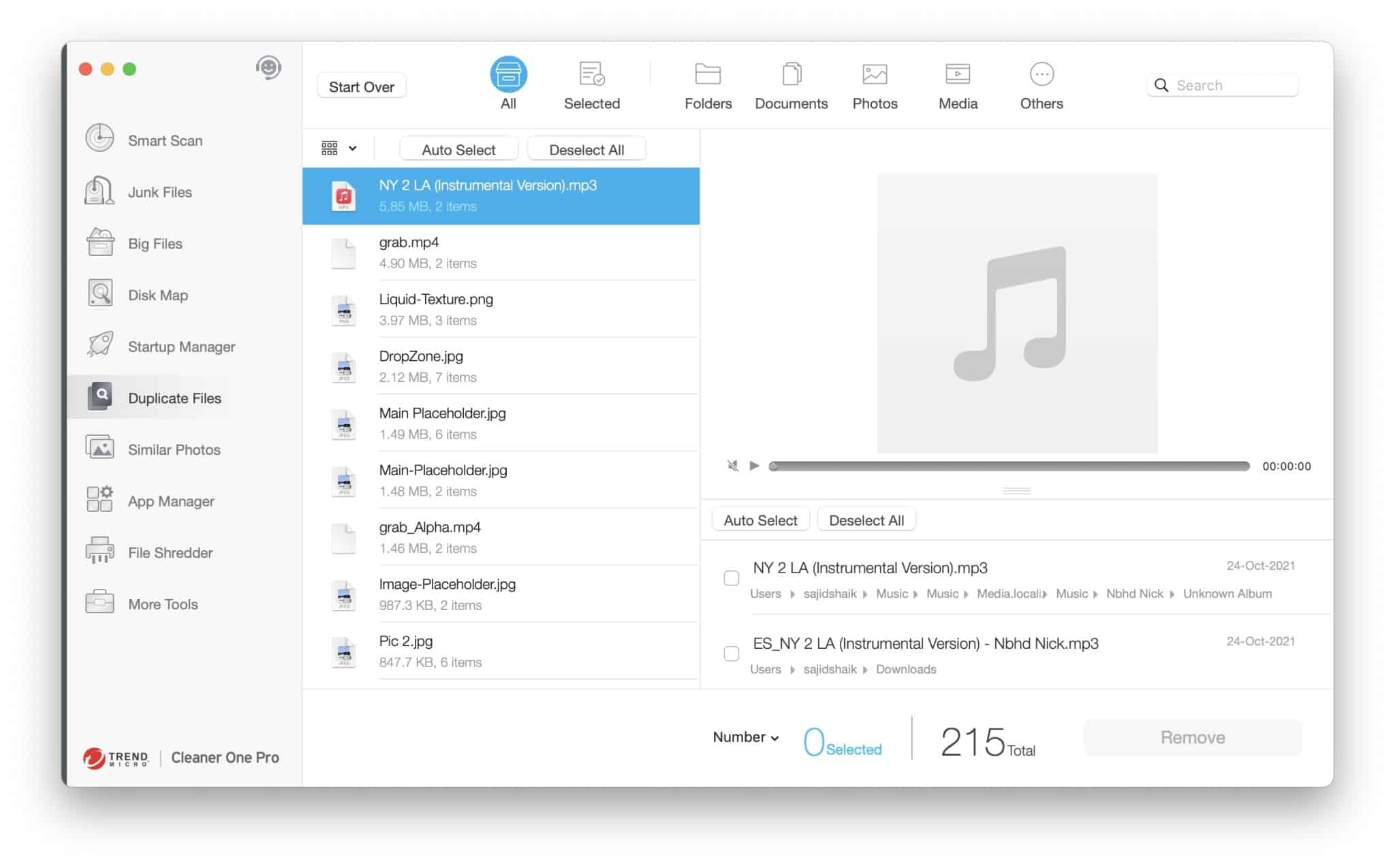Click Auto Select in details pane
The width and height of the screenshot is (1395, 868).
760,520
